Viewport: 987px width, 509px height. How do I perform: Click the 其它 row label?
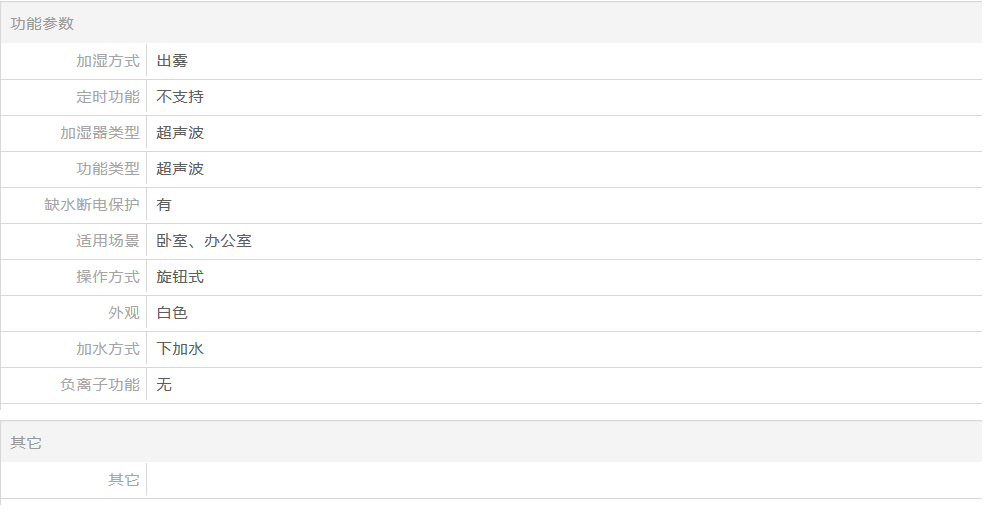[123, 480]
